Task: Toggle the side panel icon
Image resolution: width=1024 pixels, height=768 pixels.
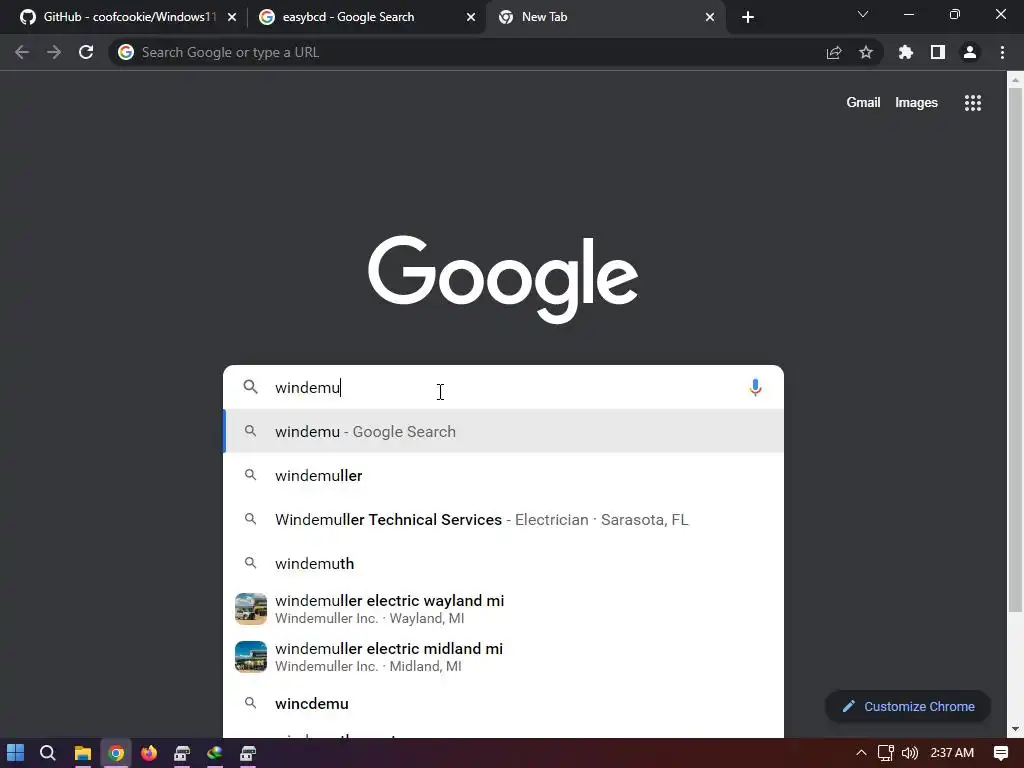Action: coord(938,52)
